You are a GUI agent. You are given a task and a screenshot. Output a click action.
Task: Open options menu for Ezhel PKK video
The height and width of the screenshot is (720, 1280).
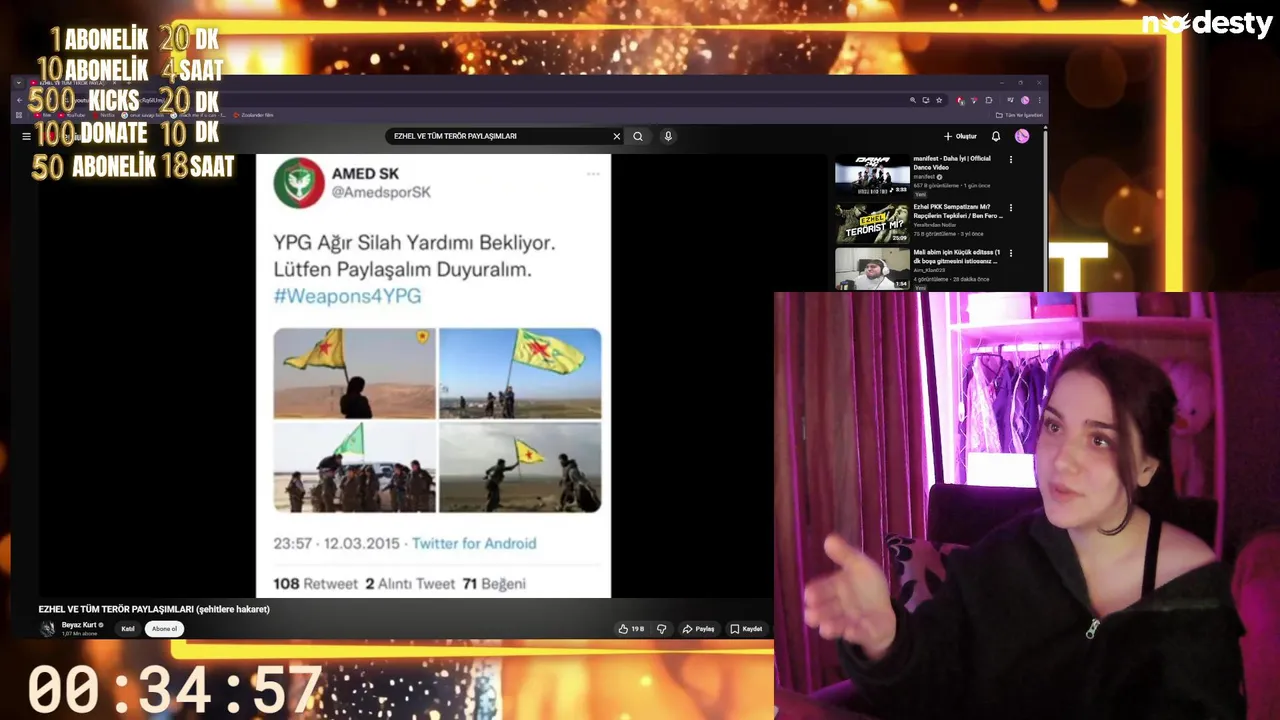coord(1010,208)
